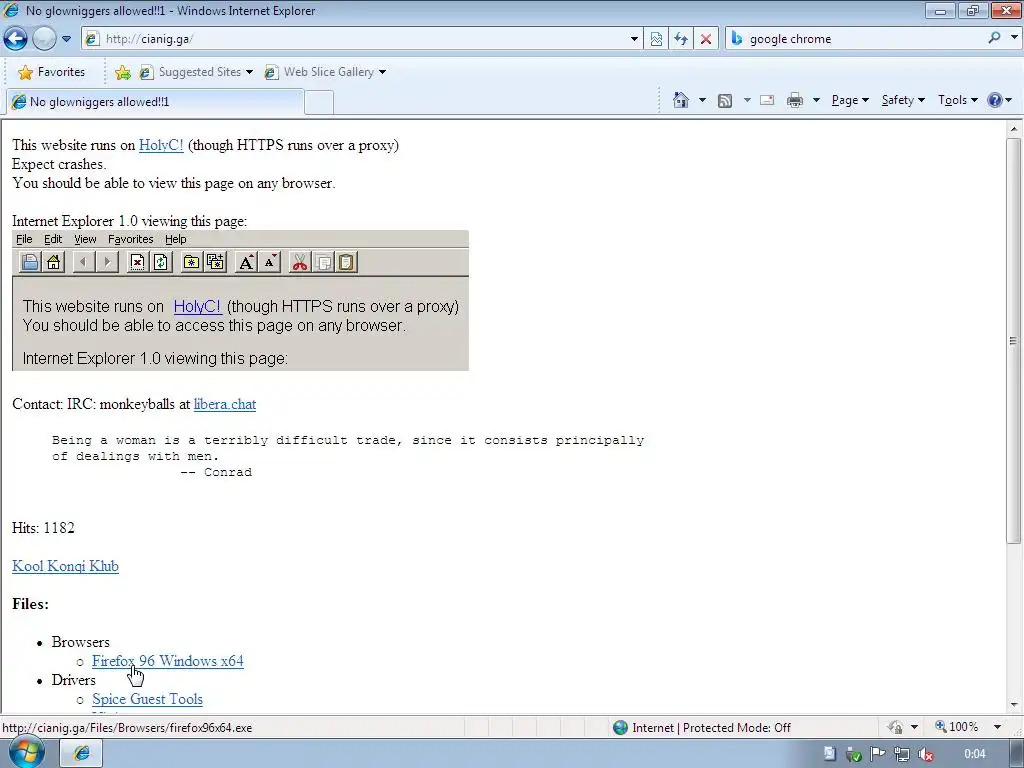Open the Favorites center button

52,72
